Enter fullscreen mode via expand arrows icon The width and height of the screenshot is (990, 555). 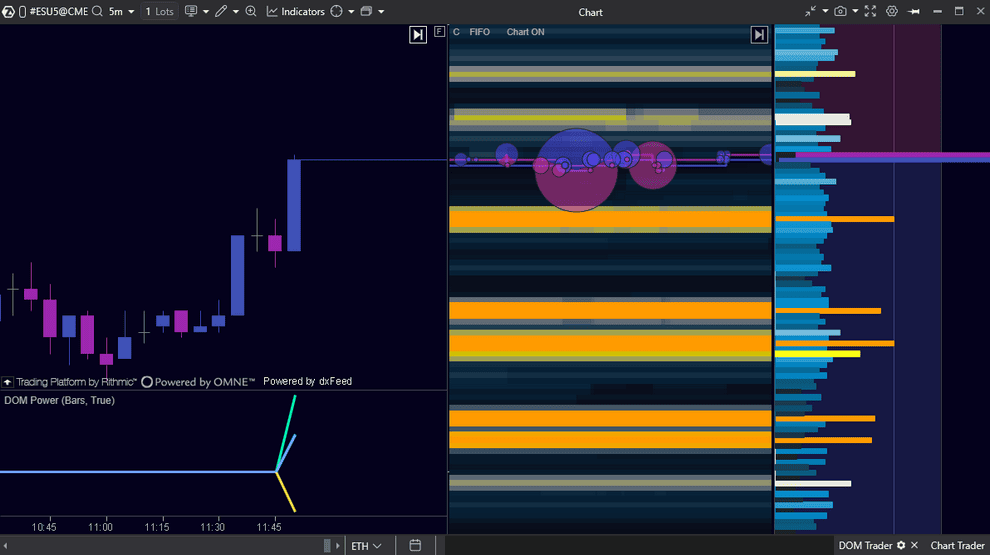(869, 12)
